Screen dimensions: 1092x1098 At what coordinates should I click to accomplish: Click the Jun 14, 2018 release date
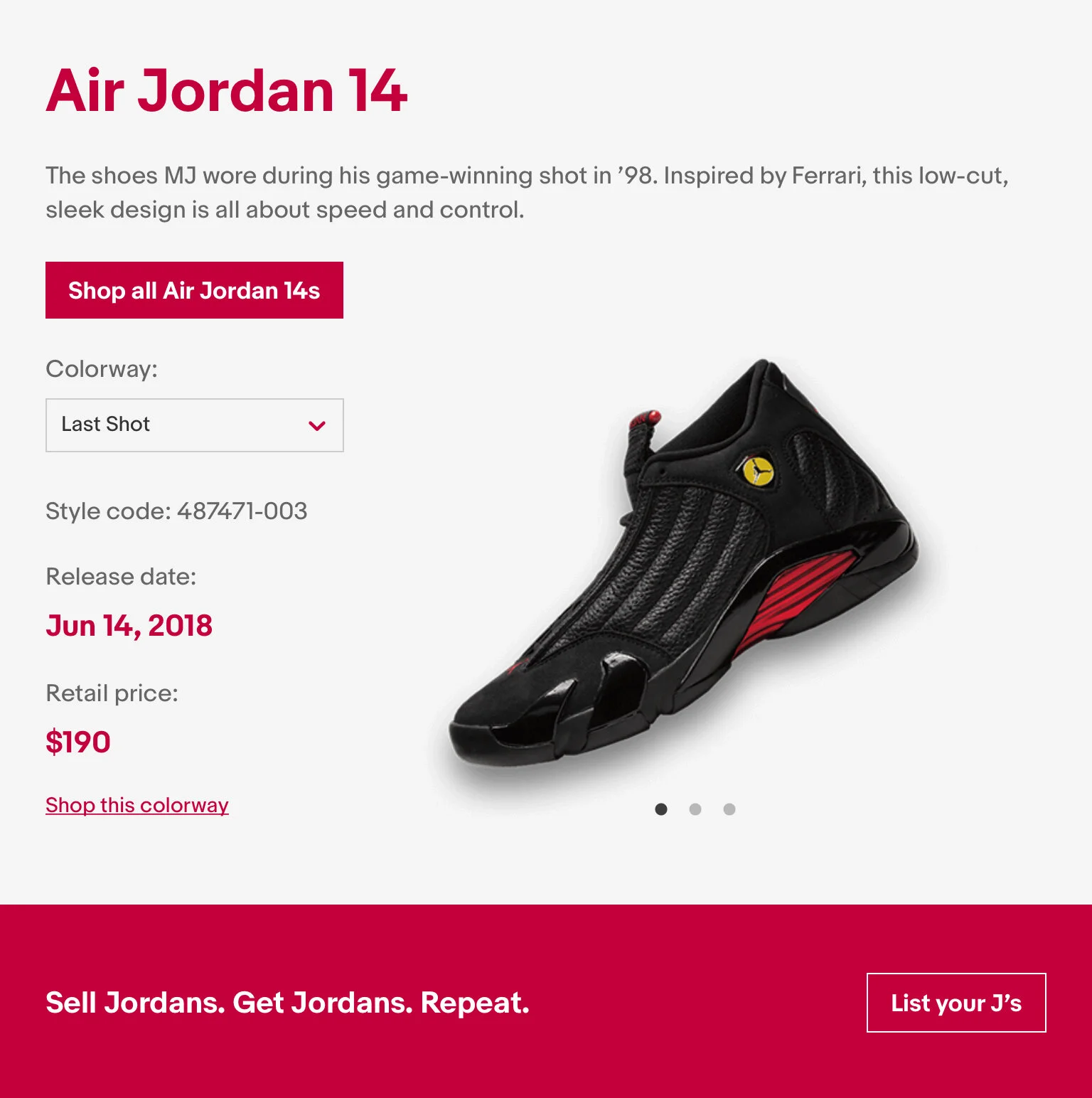(x=129, y=626)
